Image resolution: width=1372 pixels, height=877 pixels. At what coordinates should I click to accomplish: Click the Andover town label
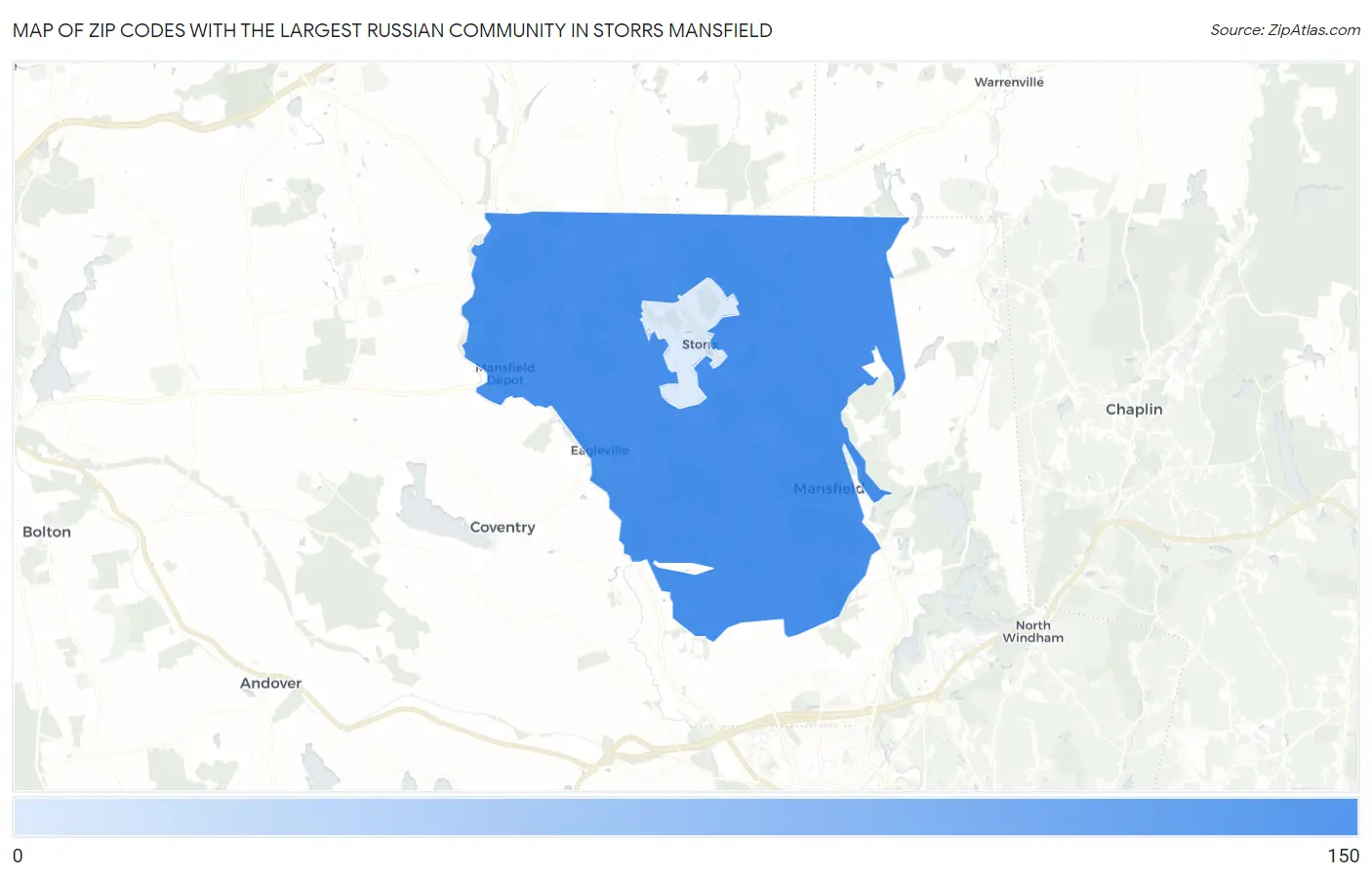coord(271,683)
